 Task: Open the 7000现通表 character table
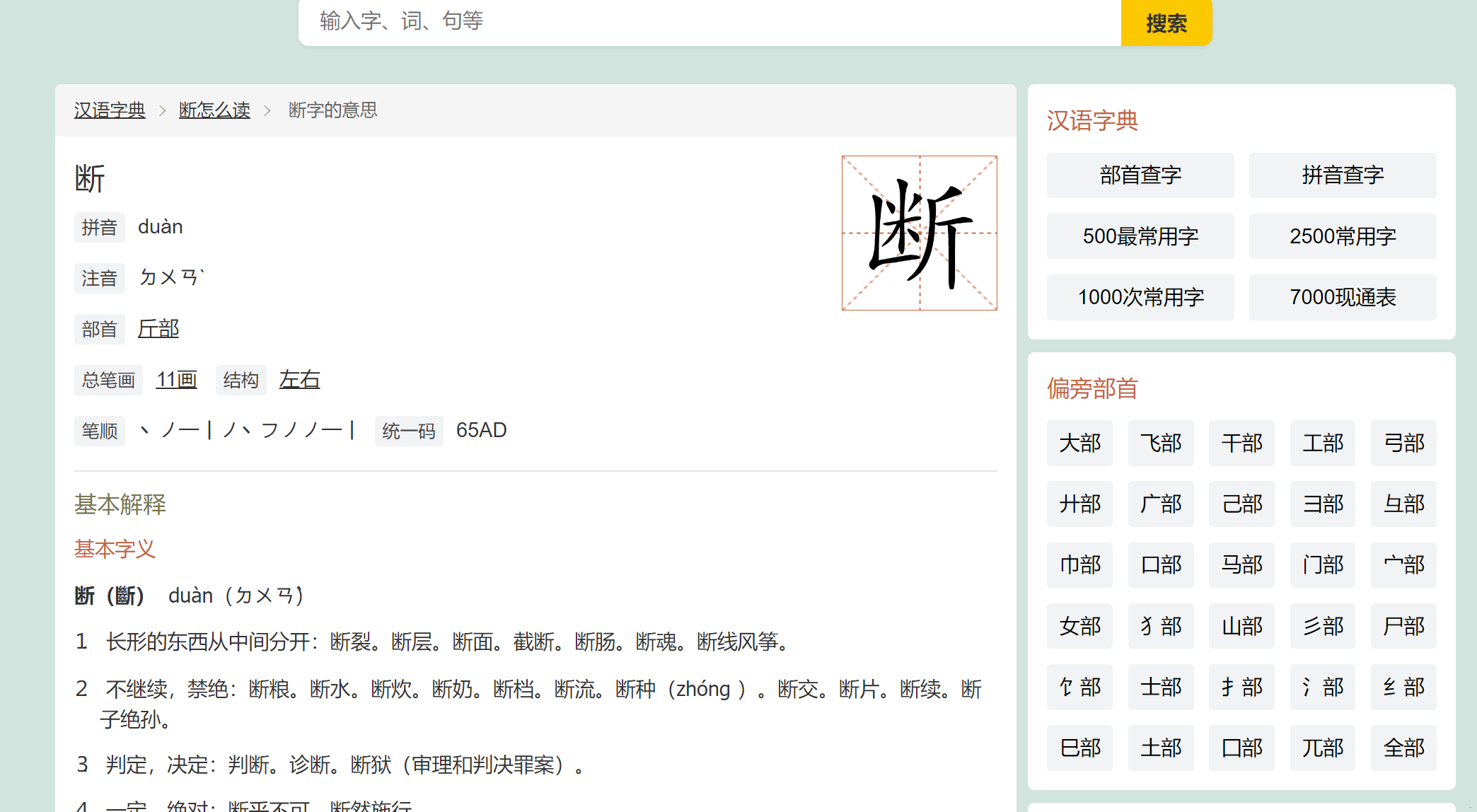pyautogui.click(x=1342, y=296)
